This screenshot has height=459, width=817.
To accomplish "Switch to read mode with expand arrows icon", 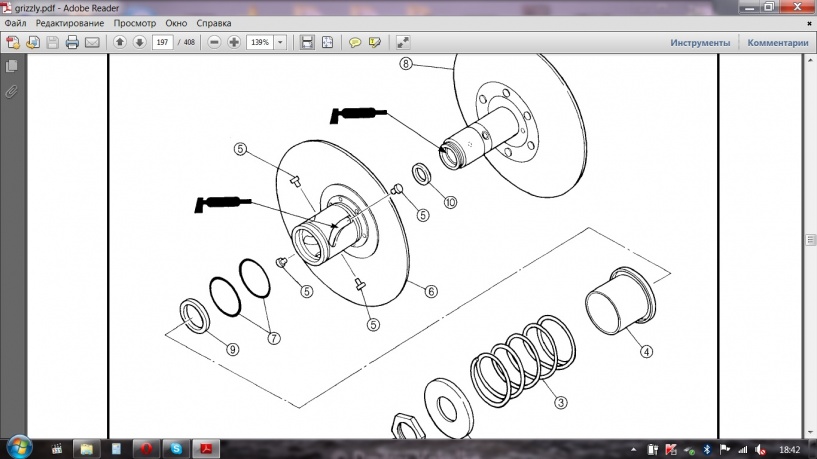I will click(402, 43).
